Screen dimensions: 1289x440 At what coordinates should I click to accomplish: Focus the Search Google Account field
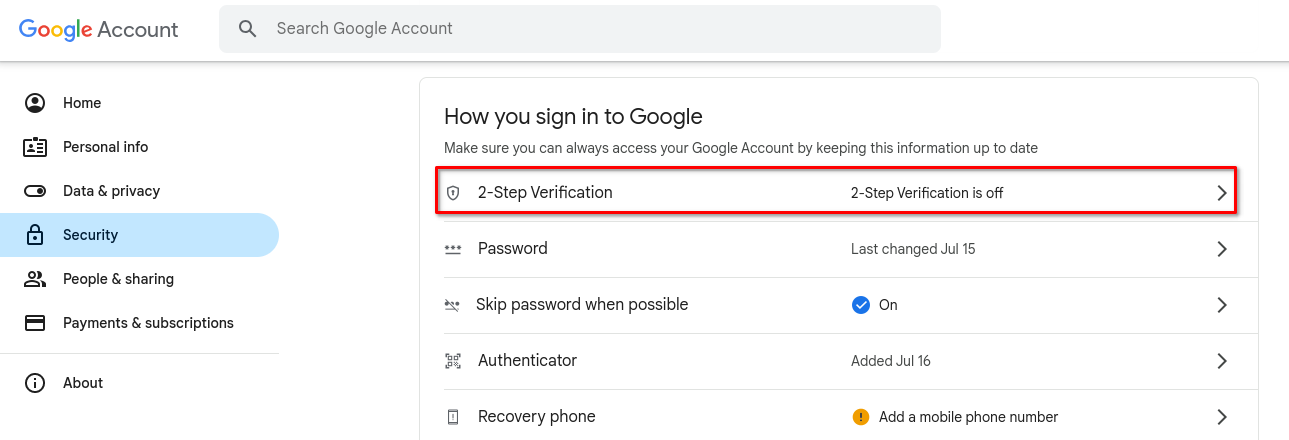[x=580, y=29]
